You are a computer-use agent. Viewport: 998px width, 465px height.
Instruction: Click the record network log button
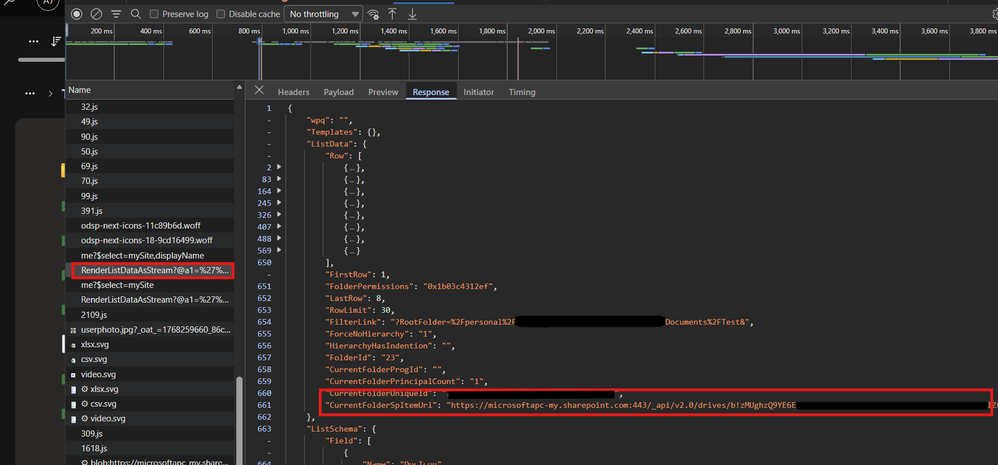coord(77,15)
